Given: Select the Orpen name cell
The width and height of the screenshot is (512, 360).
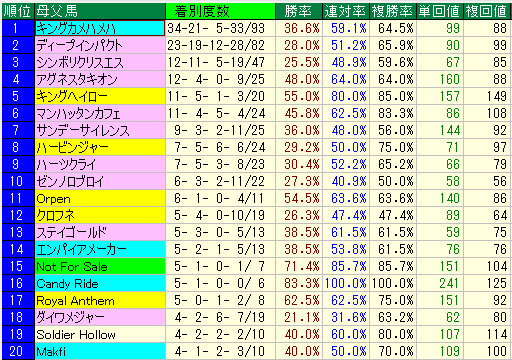Looking at the screenshot, I should pos(100,198).
